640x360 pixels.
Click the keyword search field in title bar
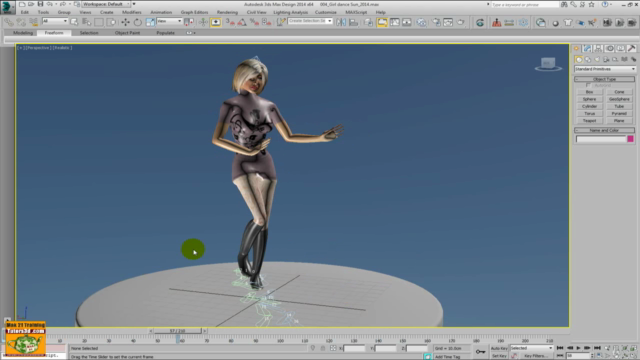[524, 4]
